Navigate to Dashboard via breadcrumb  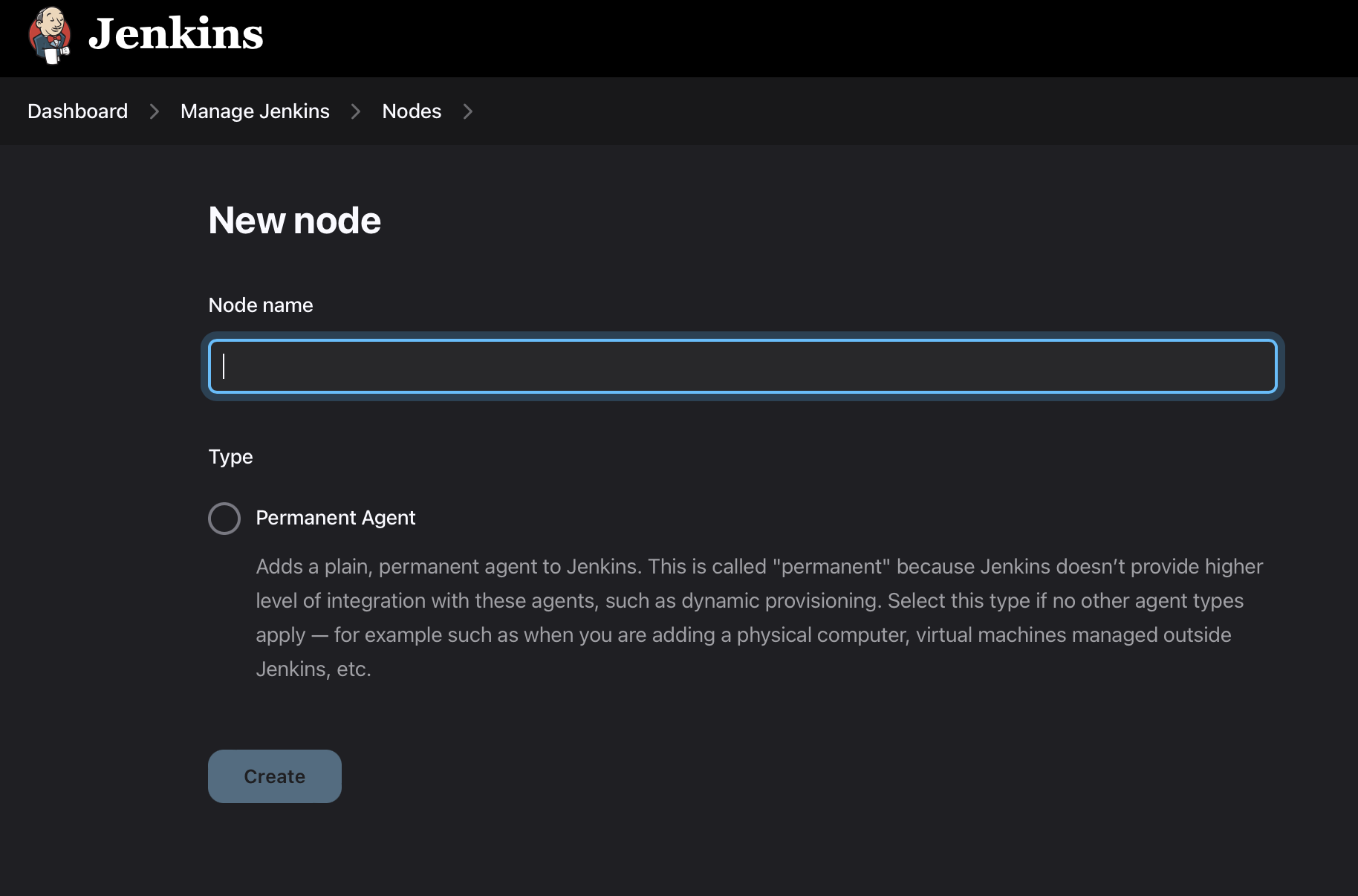77,111
